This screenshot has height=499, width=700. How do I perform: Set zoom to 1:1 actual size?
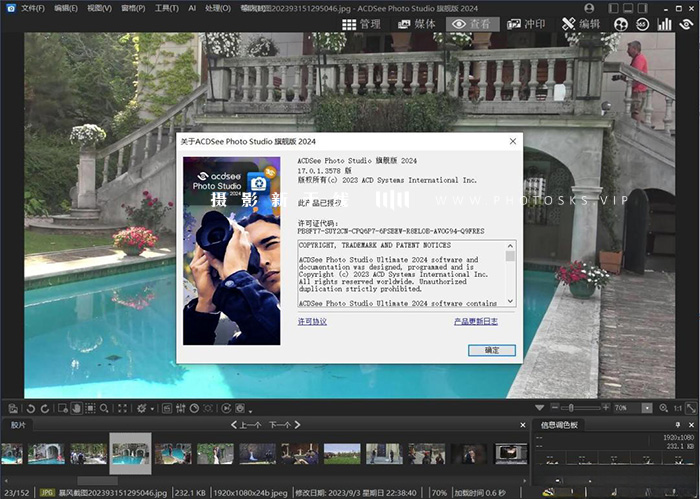click(678, 408)
